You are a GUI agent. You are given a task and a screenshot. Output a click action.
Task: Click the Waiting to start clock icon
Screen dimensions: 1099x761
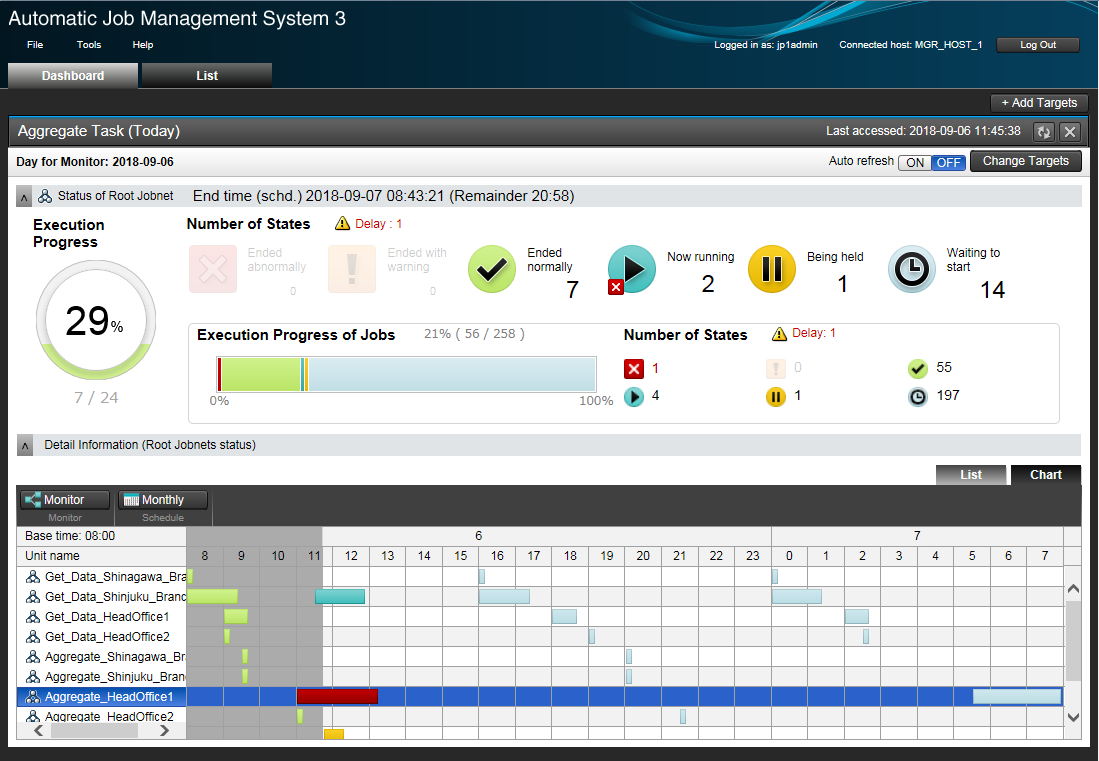click(912, 268)
